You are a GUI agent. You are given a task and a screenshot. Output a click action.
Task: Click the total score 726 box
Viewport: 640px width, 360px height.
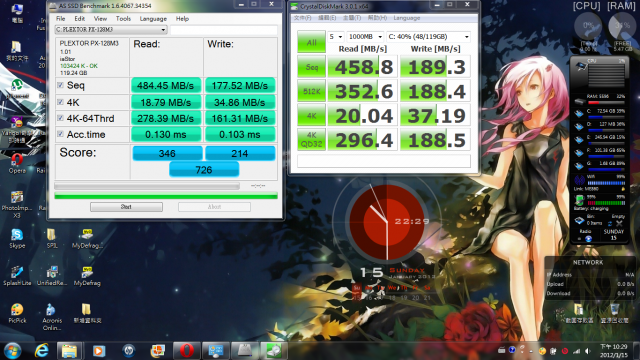point(204,169)
